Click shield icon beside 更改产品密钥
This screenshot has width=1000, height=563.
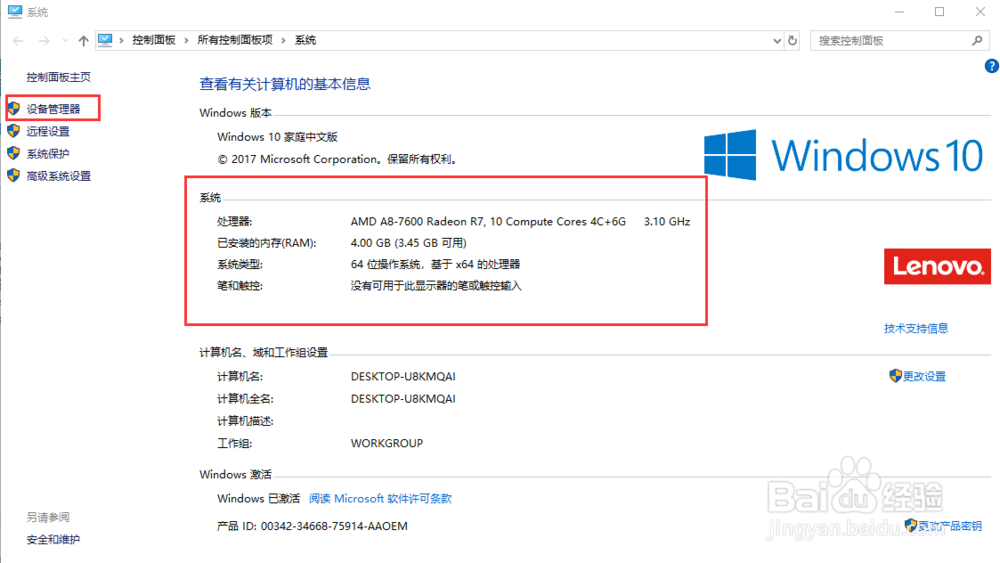pyautogui.click(x=911, y=525)
